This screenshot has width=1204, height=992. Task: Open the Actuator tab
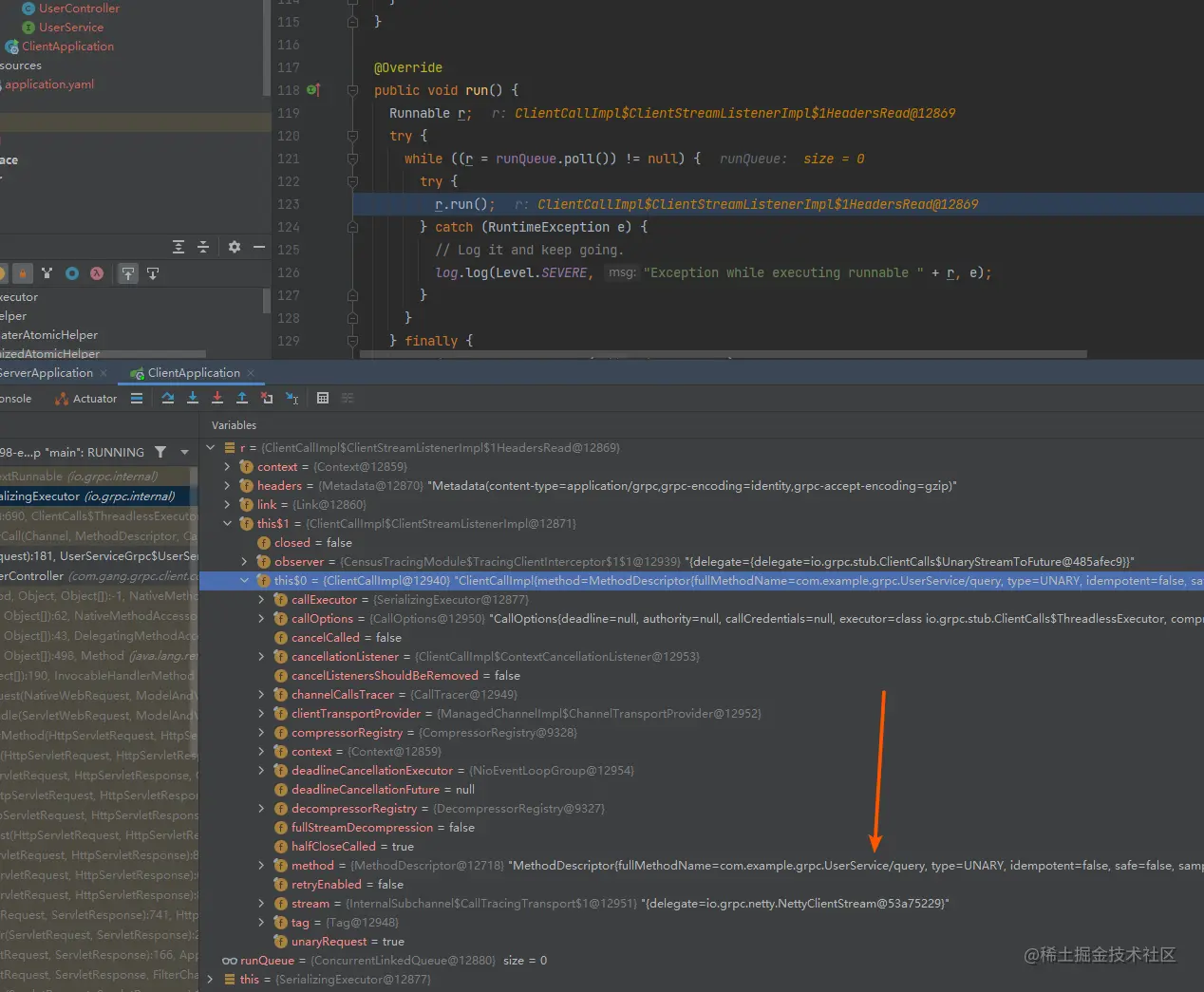pos(87,399)
